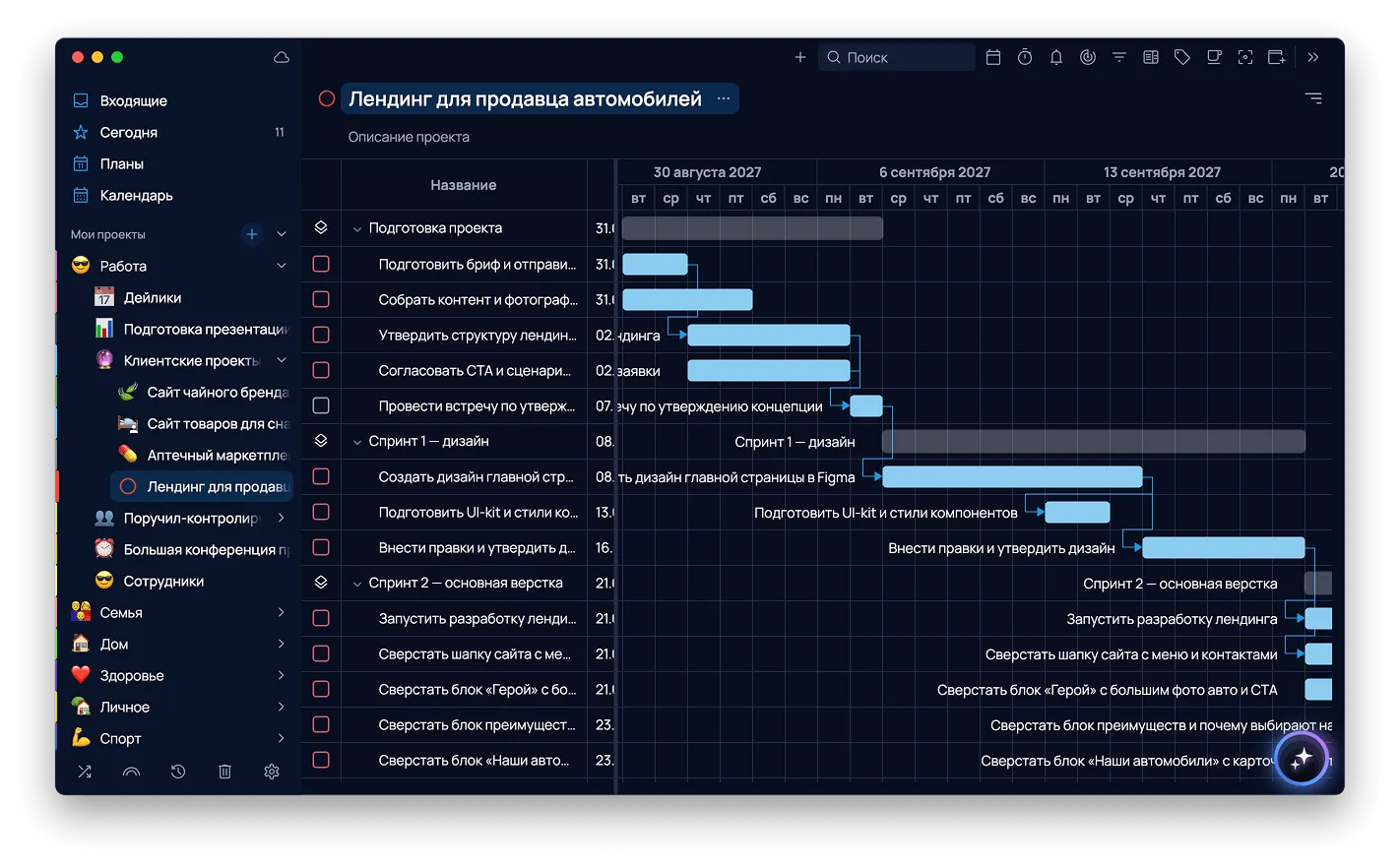
Task: Click 'Описание проекта' description field
Action: point(409,137)
